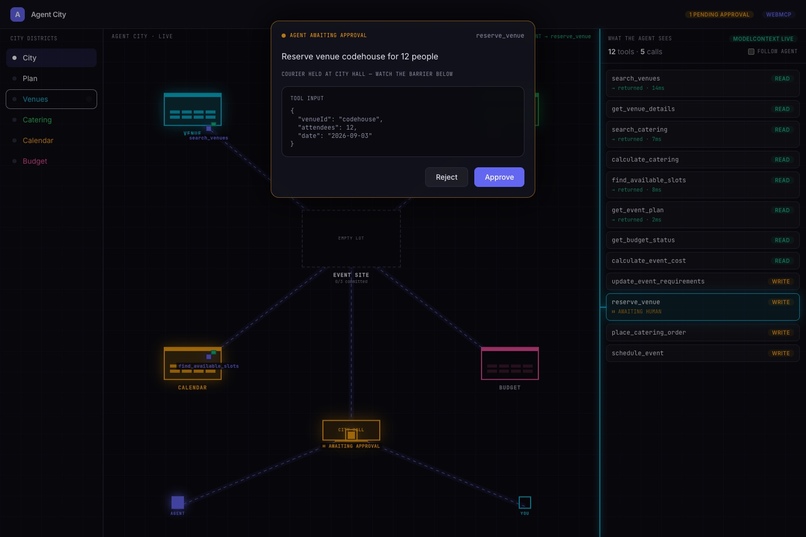Click the '12 tools · 5 calls' summary
Viewport: 806px width, 537px height.
(635, 51)
